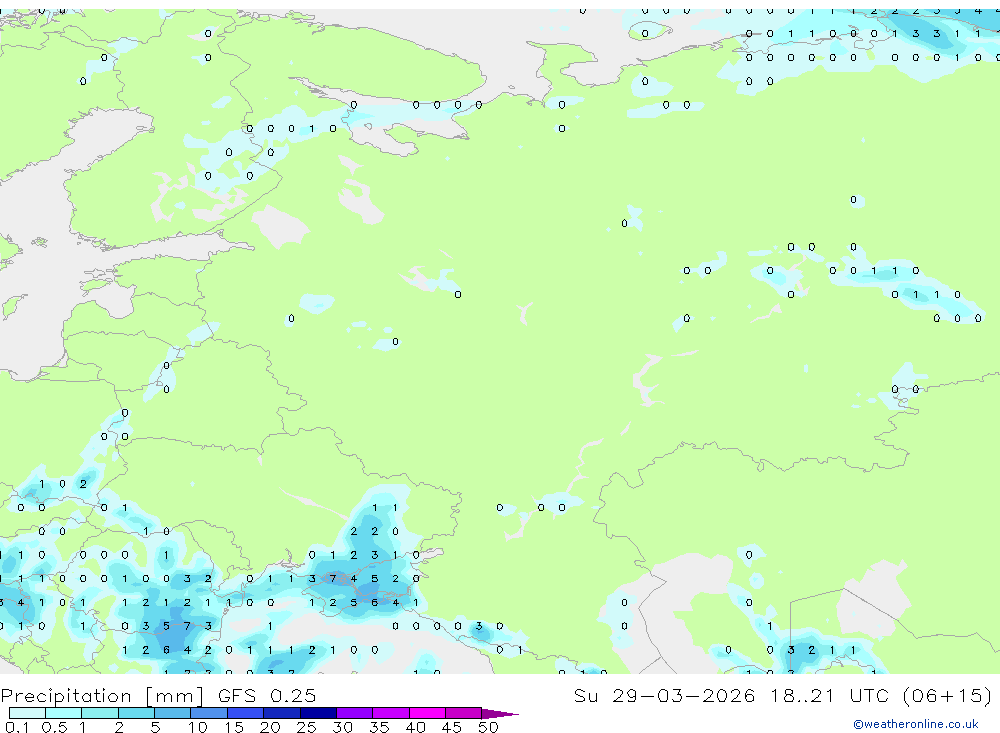Click the legend label '50'
The image size is (1000, 733).
point(488,727)
